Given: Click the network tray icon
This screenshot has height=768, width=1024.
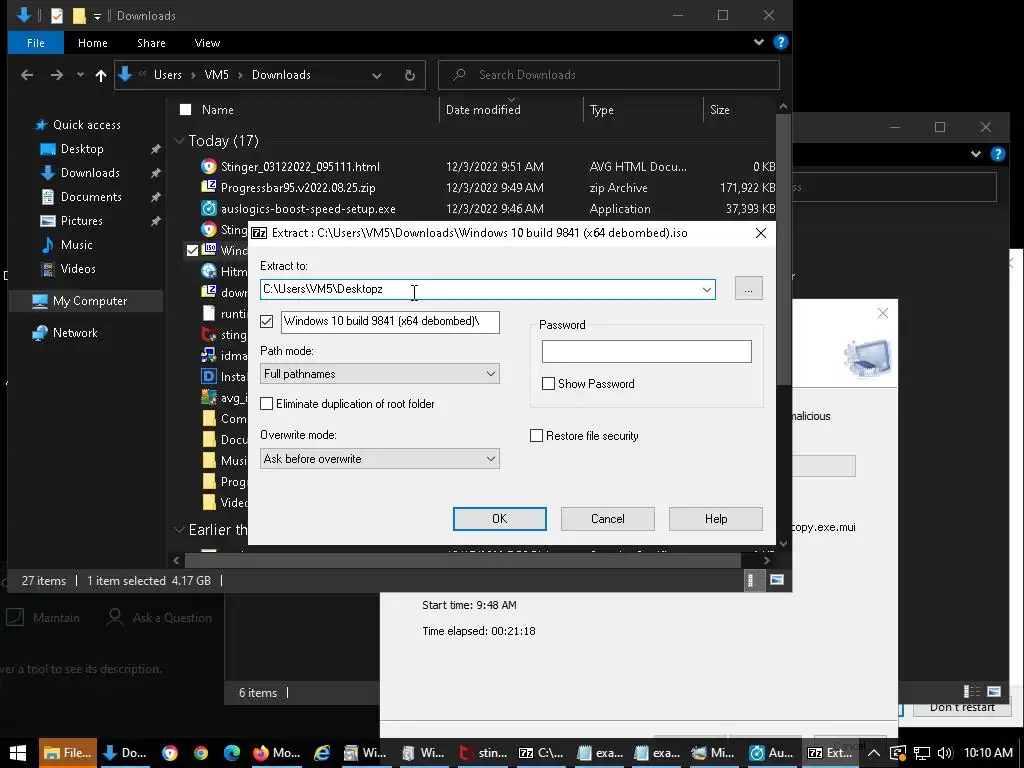Looking at the screenshot, I should [x=921, y=753].
